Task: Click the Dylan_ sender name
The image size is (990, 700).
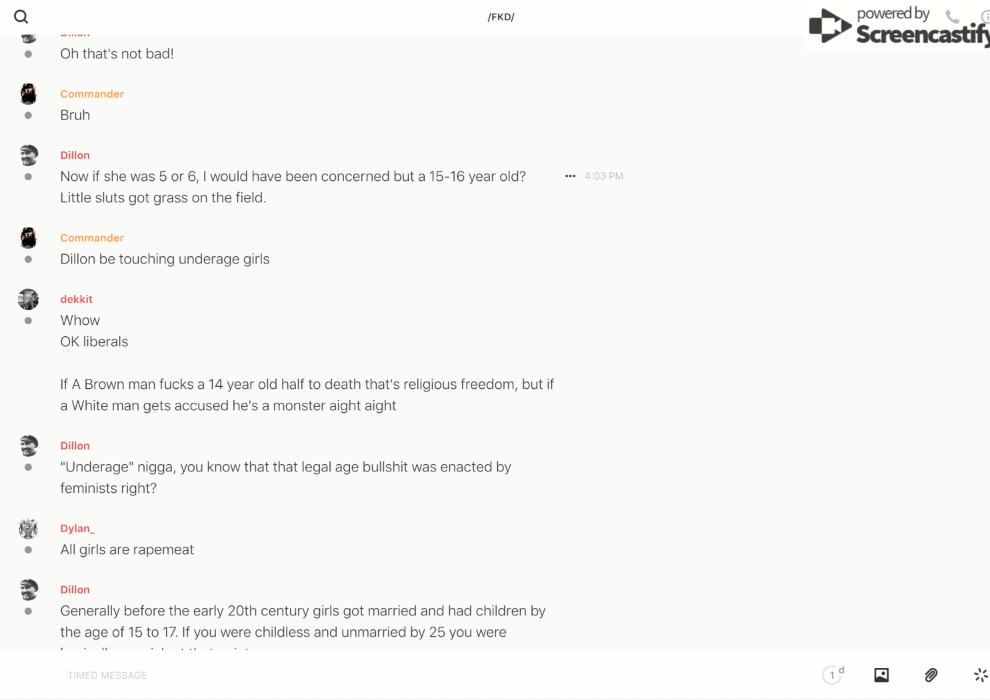Action: click(x=77, y=528)
